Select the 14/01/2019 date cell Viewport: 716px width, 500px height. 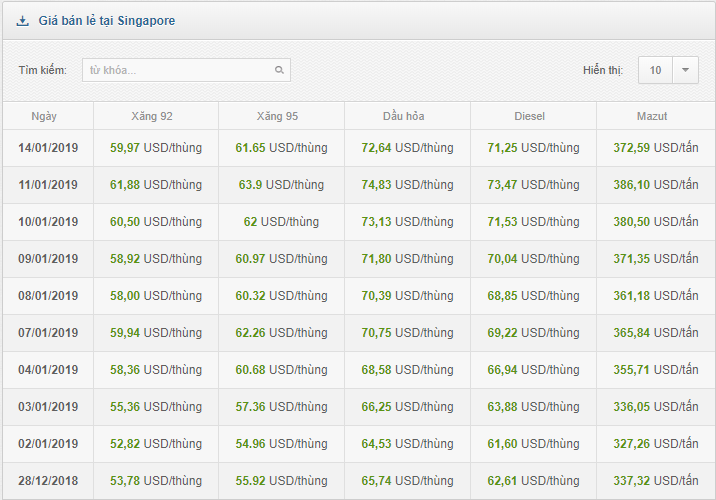click(x=48, y=148)
